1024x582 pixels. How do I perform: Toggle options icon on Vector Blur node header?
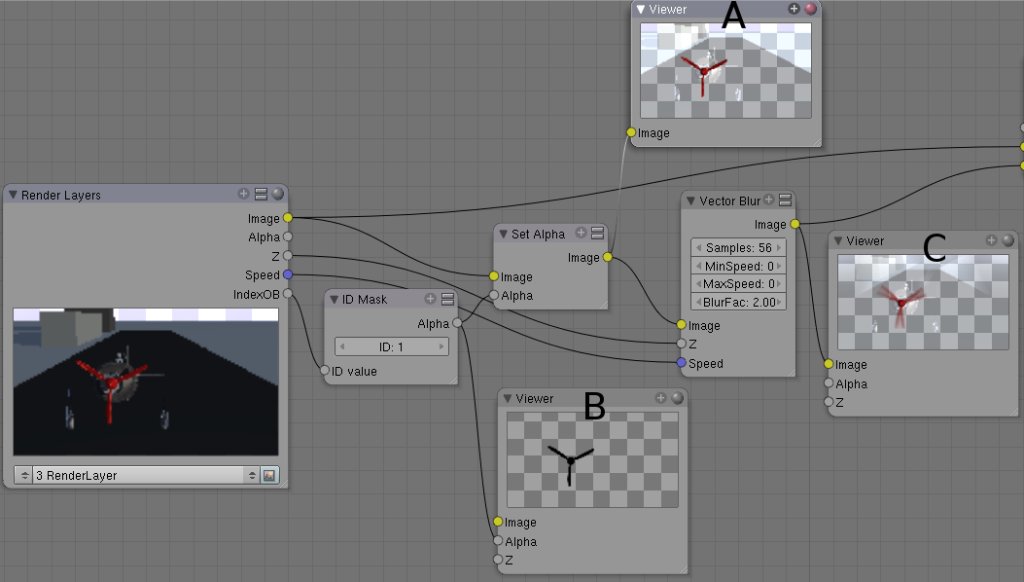(x=786, y=200)
